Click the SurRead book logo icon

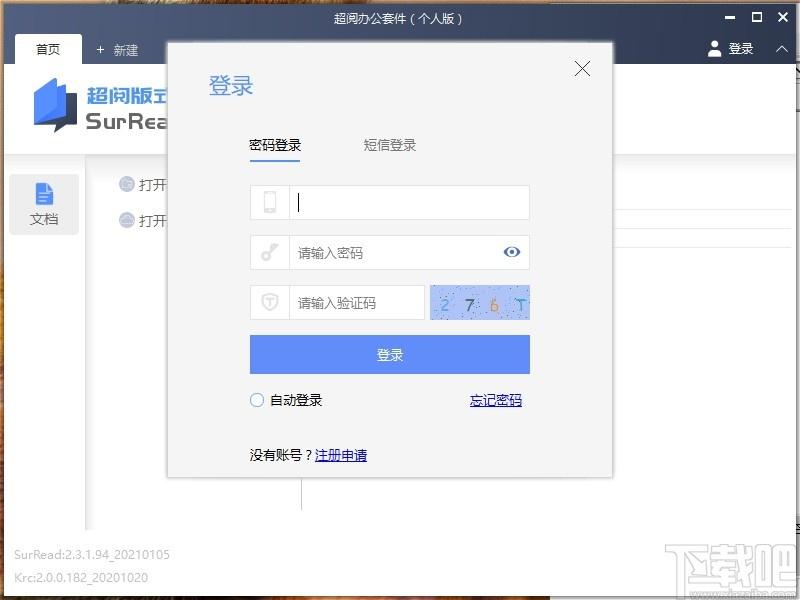tap(55, 105)
